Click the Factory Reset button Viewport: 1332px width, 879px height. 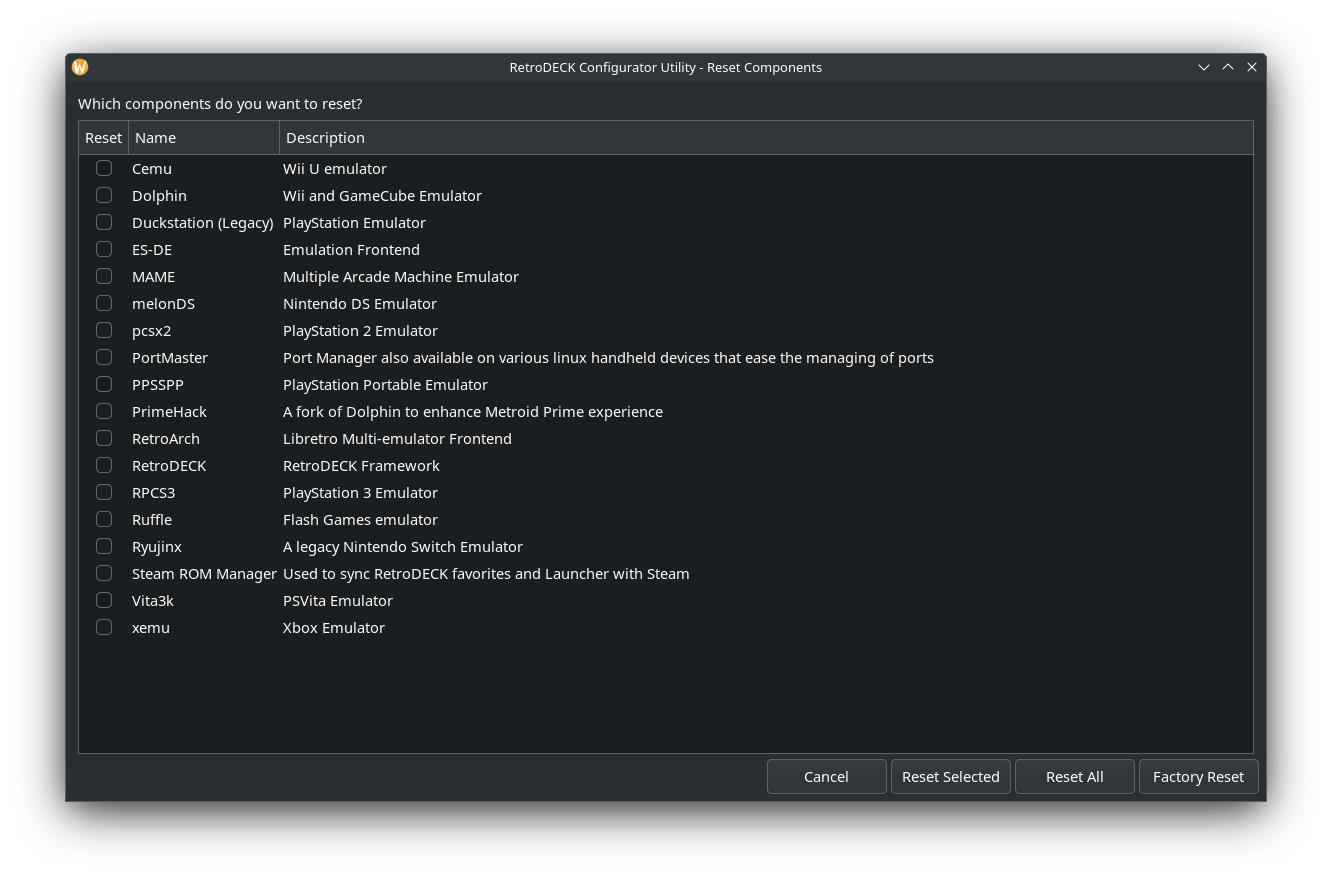pos(1198,777)
